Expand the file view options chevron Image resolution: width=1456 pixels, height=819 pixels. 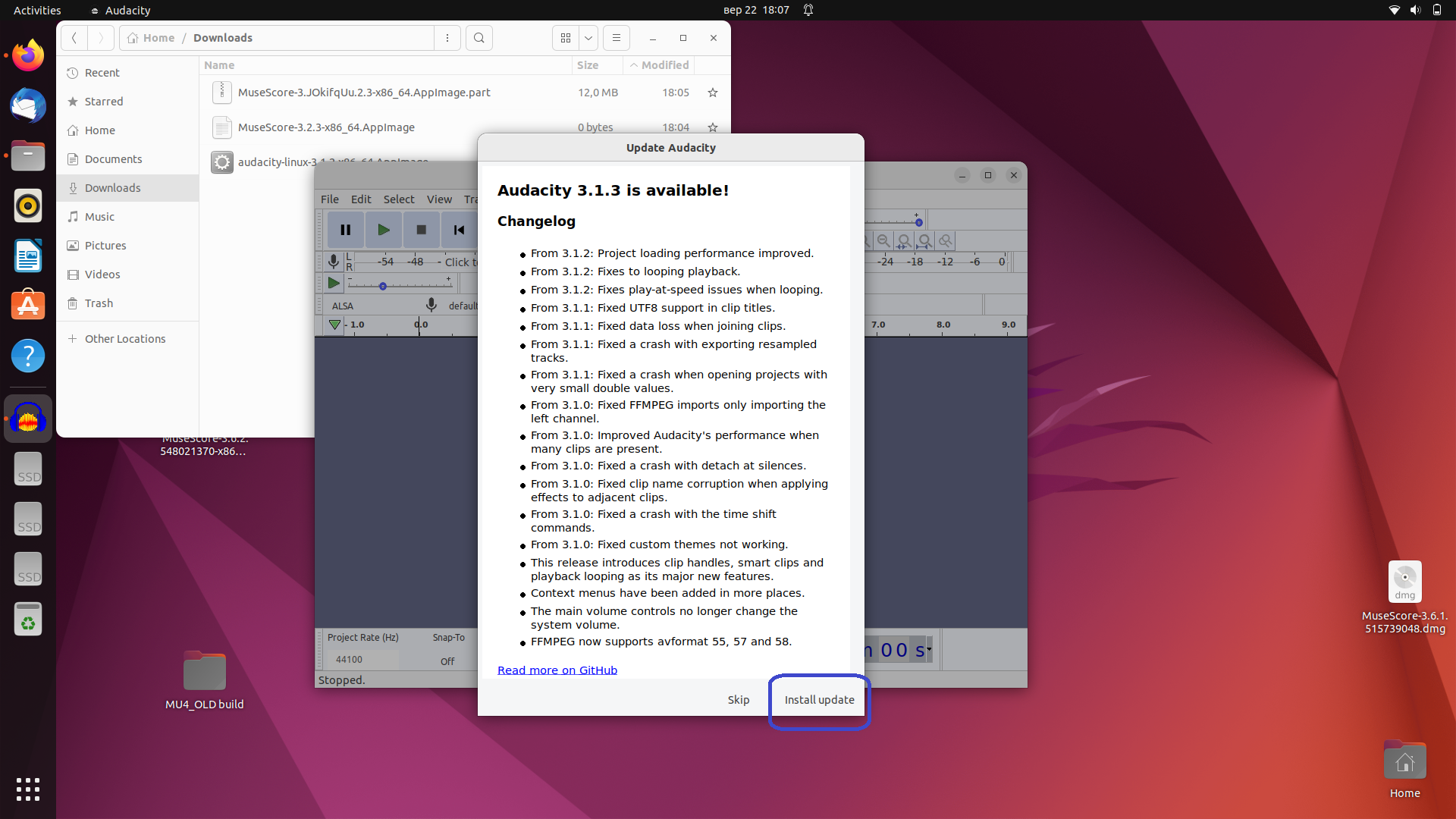point(588,38)
